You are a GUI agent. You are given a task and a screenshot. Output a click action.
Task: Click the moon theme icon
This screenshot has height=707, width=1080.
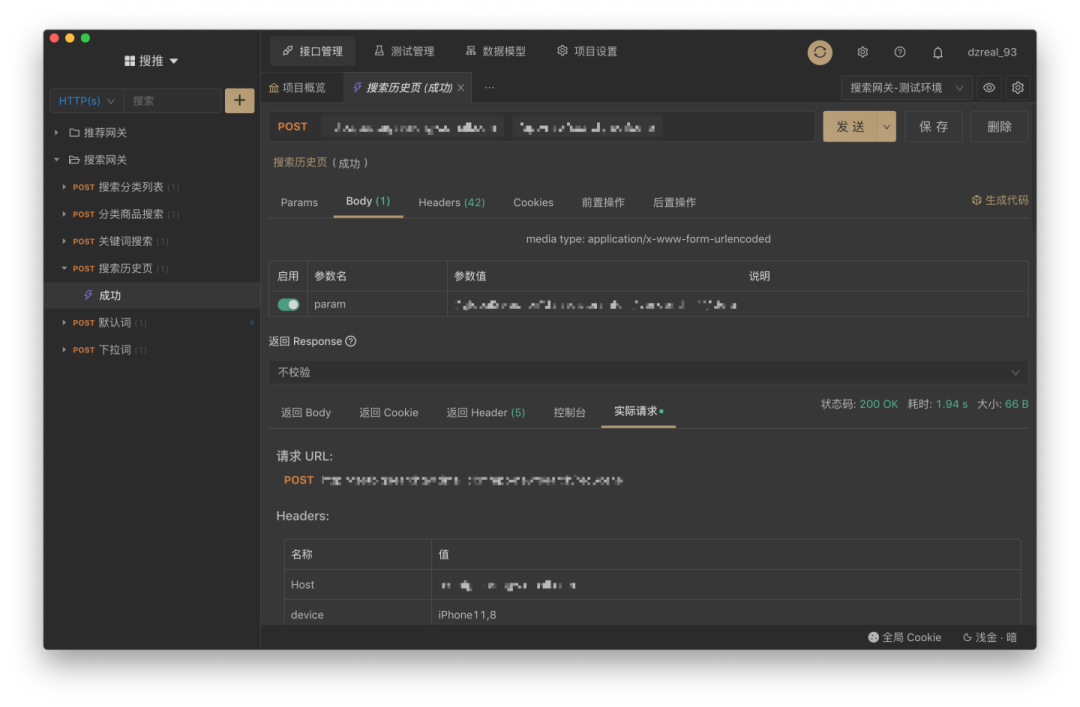[x=967, y=637]
